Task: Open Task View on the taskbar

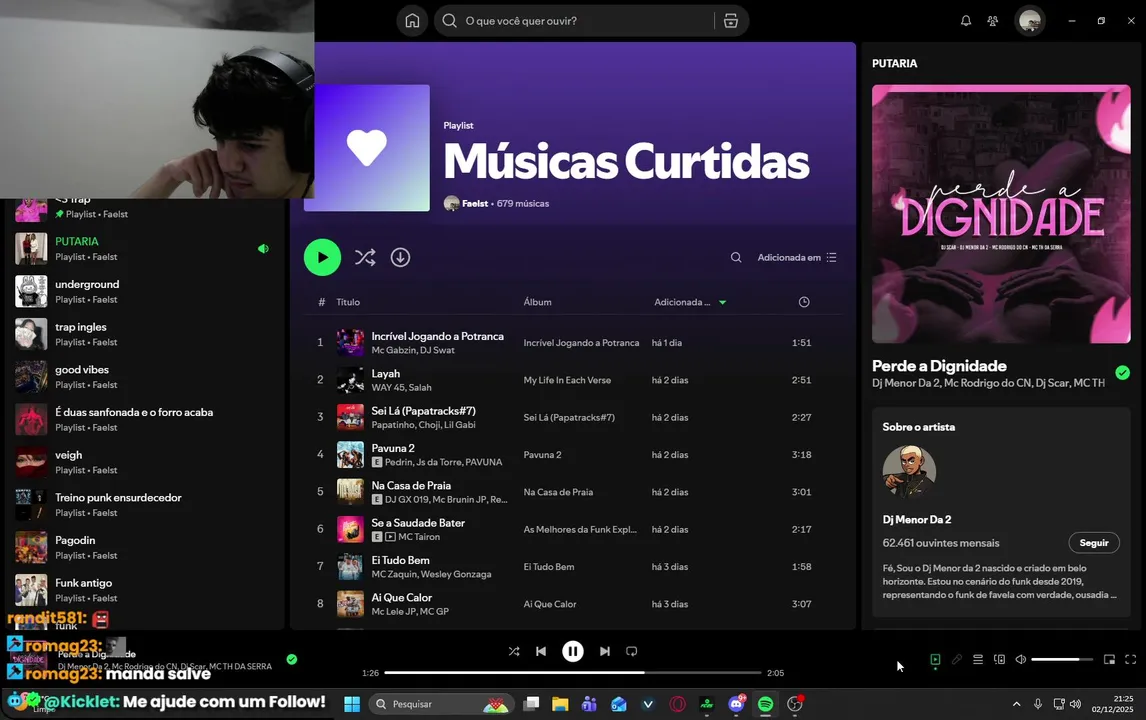Action: 531,704
